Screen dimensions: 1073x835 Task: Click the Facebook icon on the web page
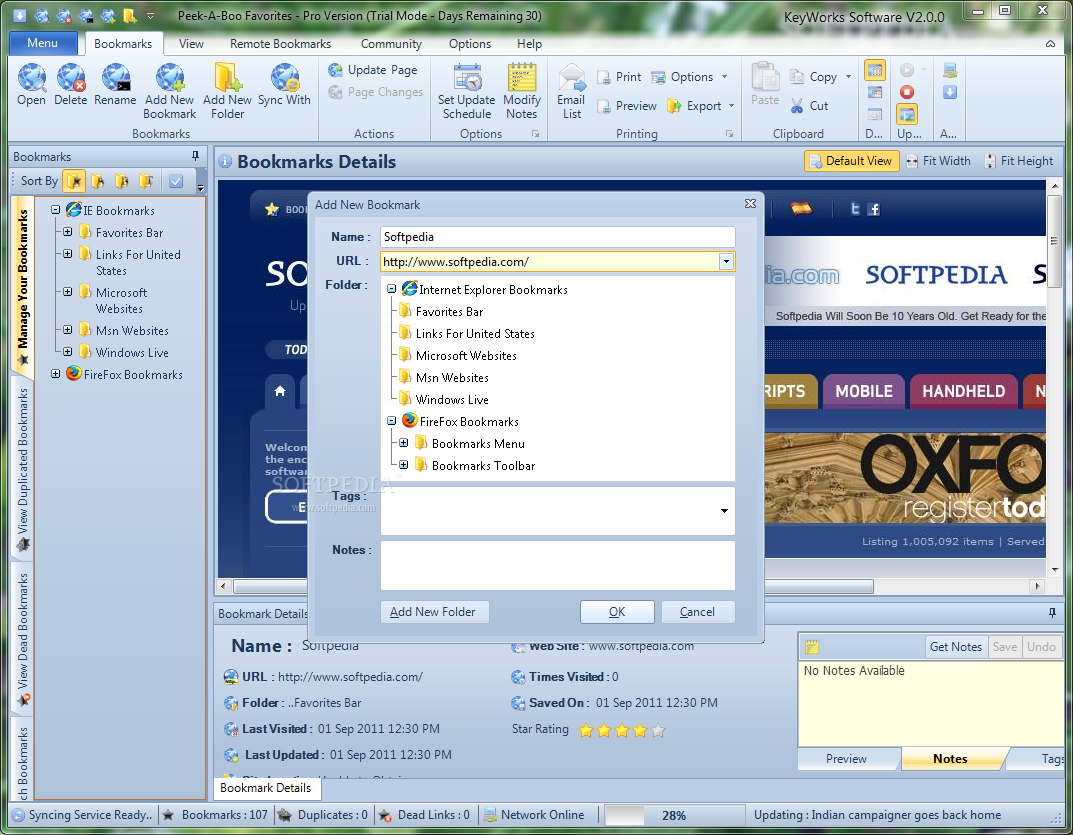tap(873, 209)
